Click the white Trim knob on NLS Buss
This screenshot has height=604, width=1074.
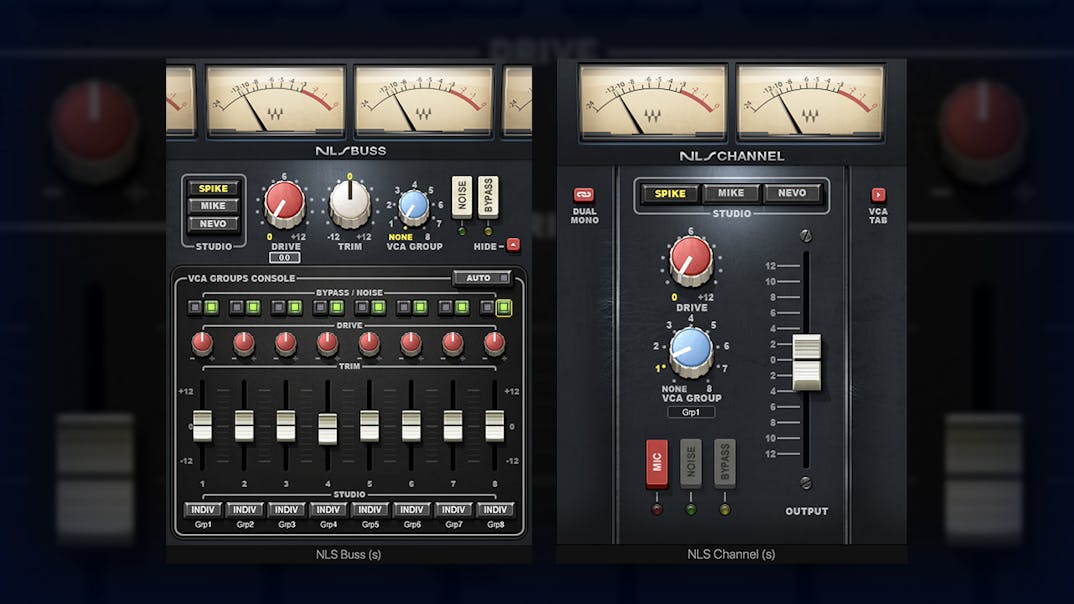point(349,204)
